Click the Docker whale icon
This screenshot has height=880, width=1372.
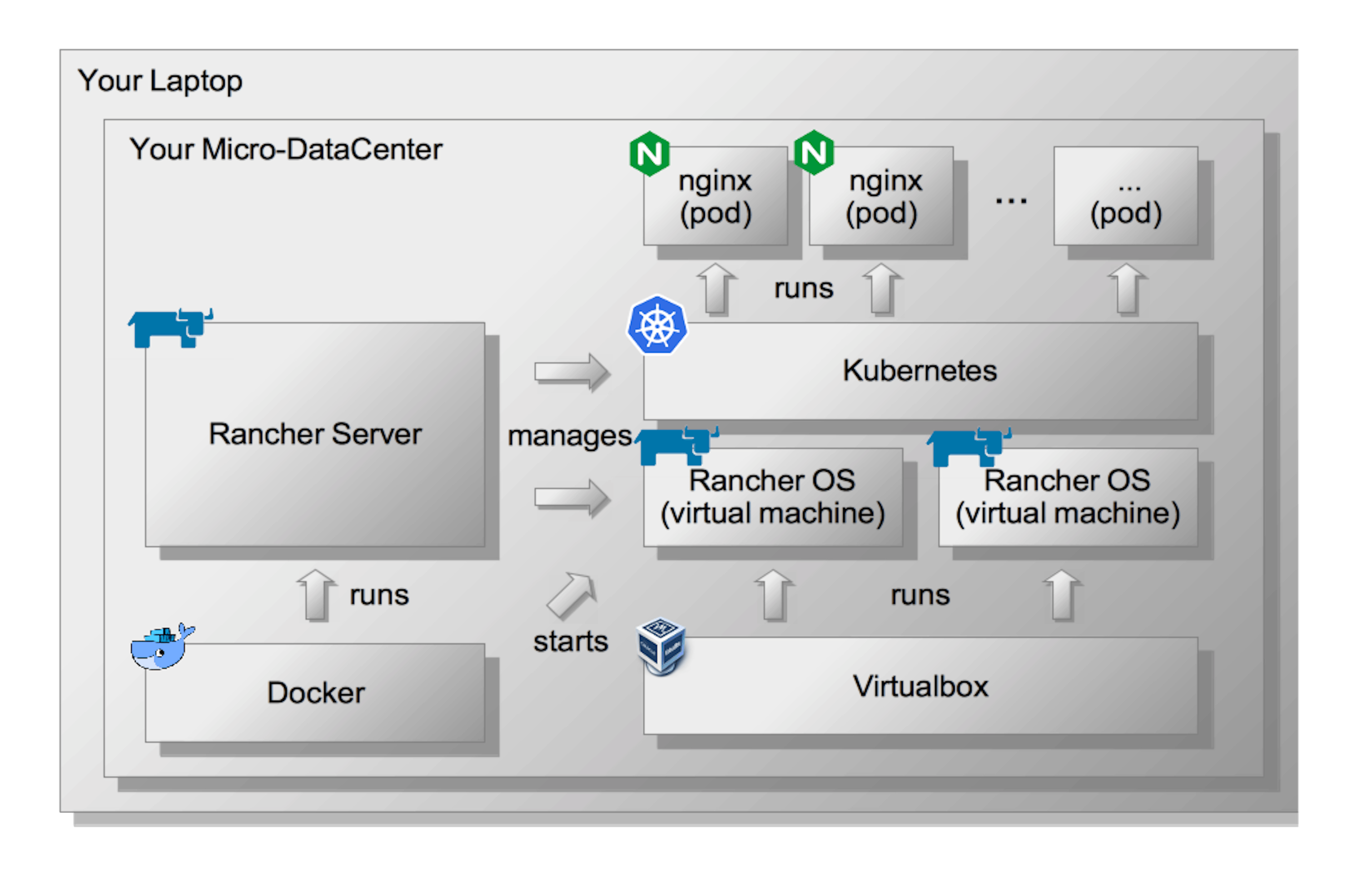pyautogui.click(x=162, y=646)
